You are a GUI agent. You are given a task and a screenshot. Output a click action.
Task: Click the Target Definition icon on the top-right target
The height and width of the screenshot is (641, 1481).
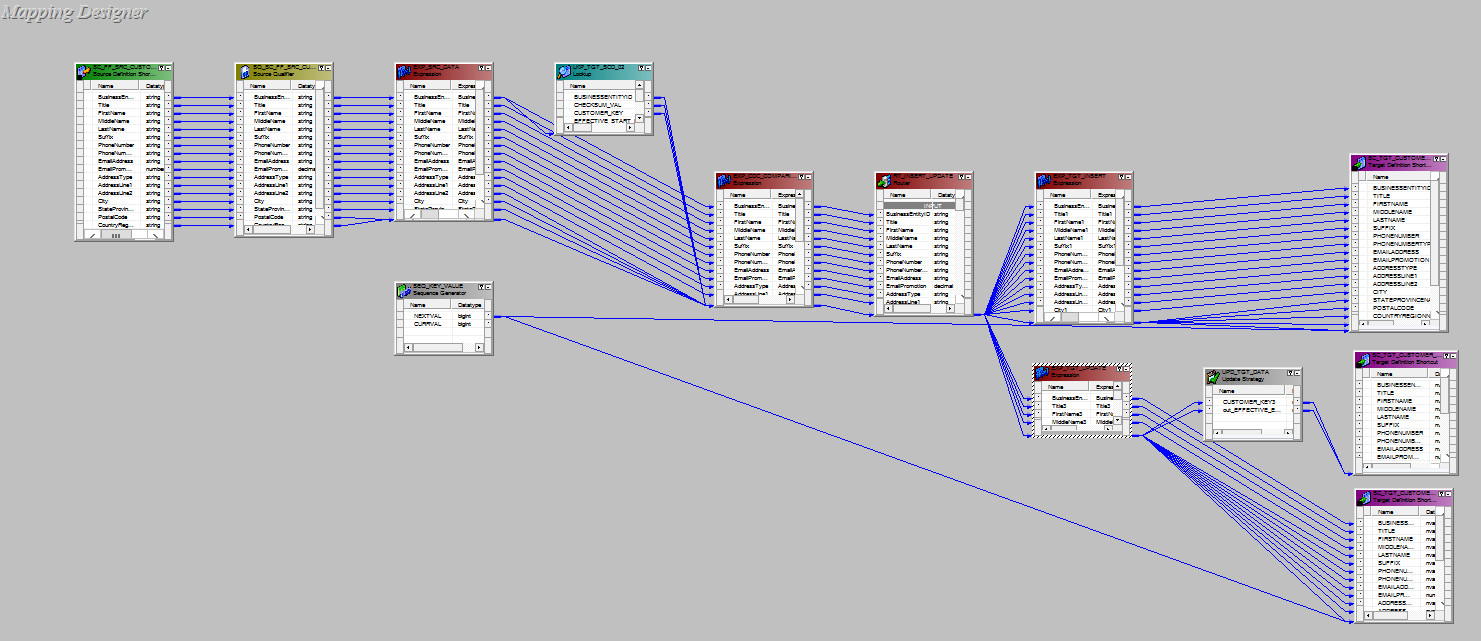click(x=1359, y=161)
